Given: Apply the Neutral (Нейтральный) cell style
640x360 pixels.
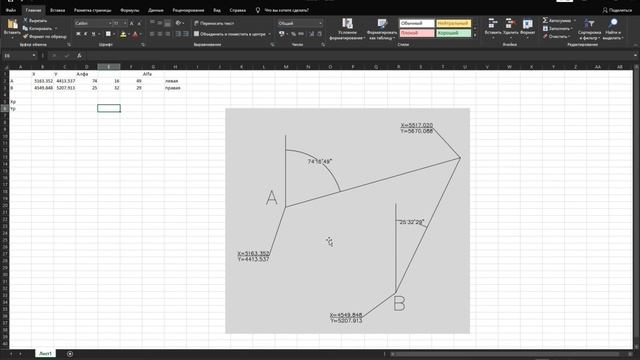Looking at the screenshot, I should click(x=453, y=23).
